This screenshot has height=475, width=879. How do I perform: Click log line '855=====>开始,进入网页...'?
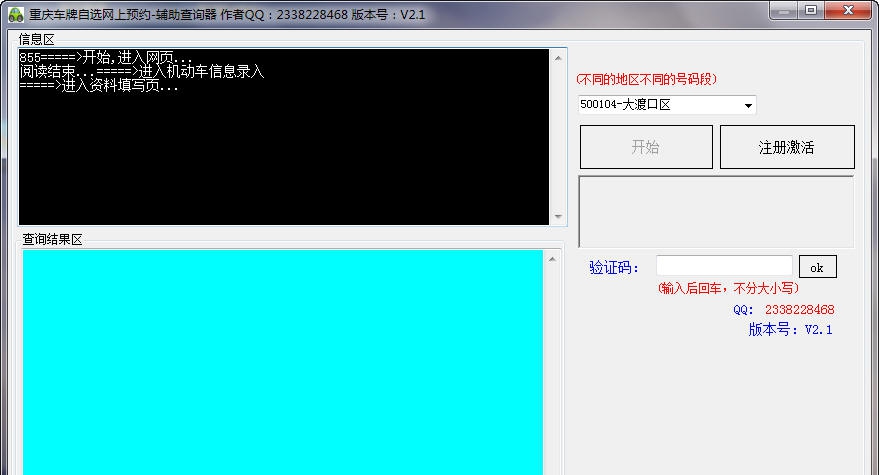pyautogui.click(x=106, y=57)
